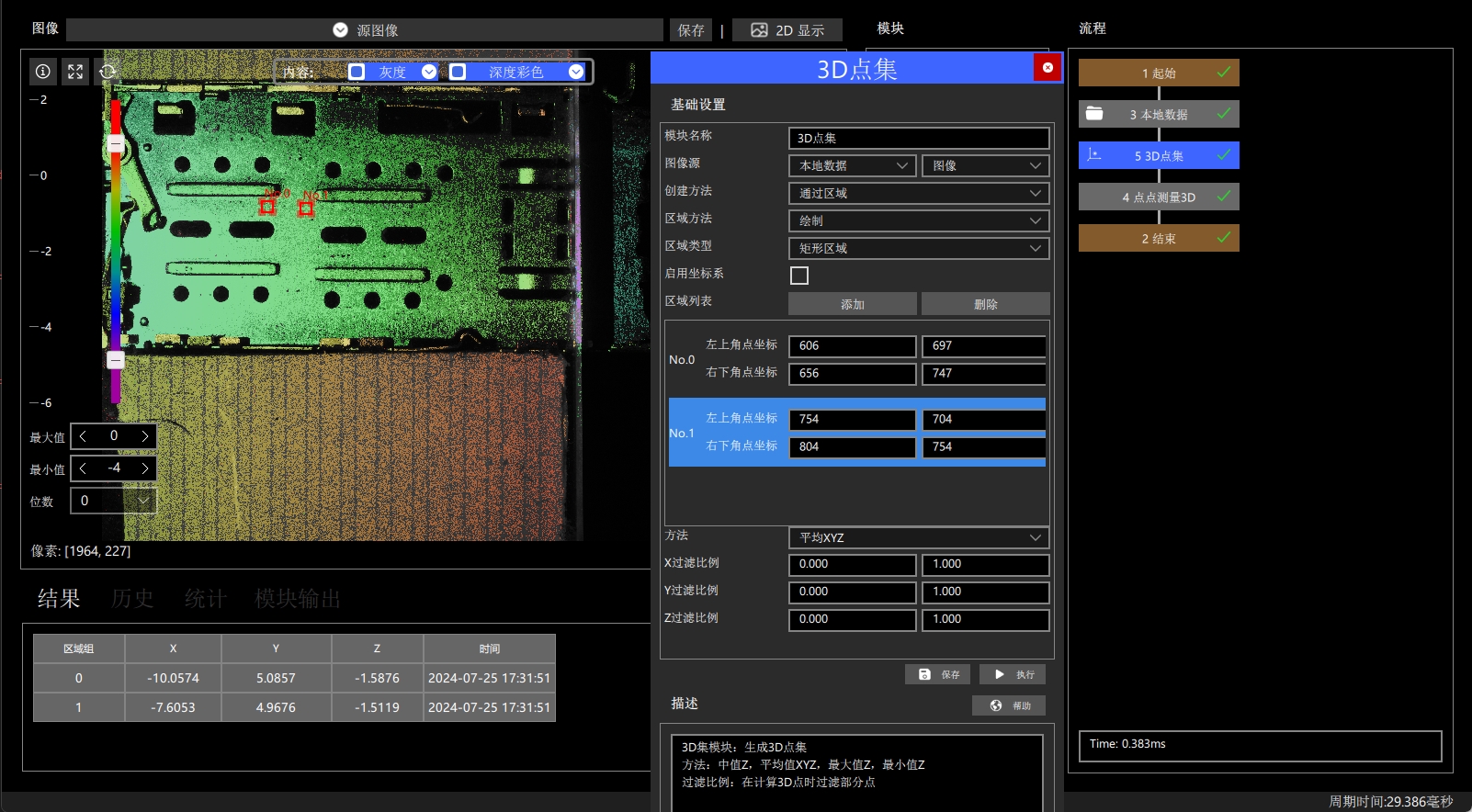Click Y过滤比例 maximum field
Viewport: 1472px width, 812px height.
coord(986,592)
